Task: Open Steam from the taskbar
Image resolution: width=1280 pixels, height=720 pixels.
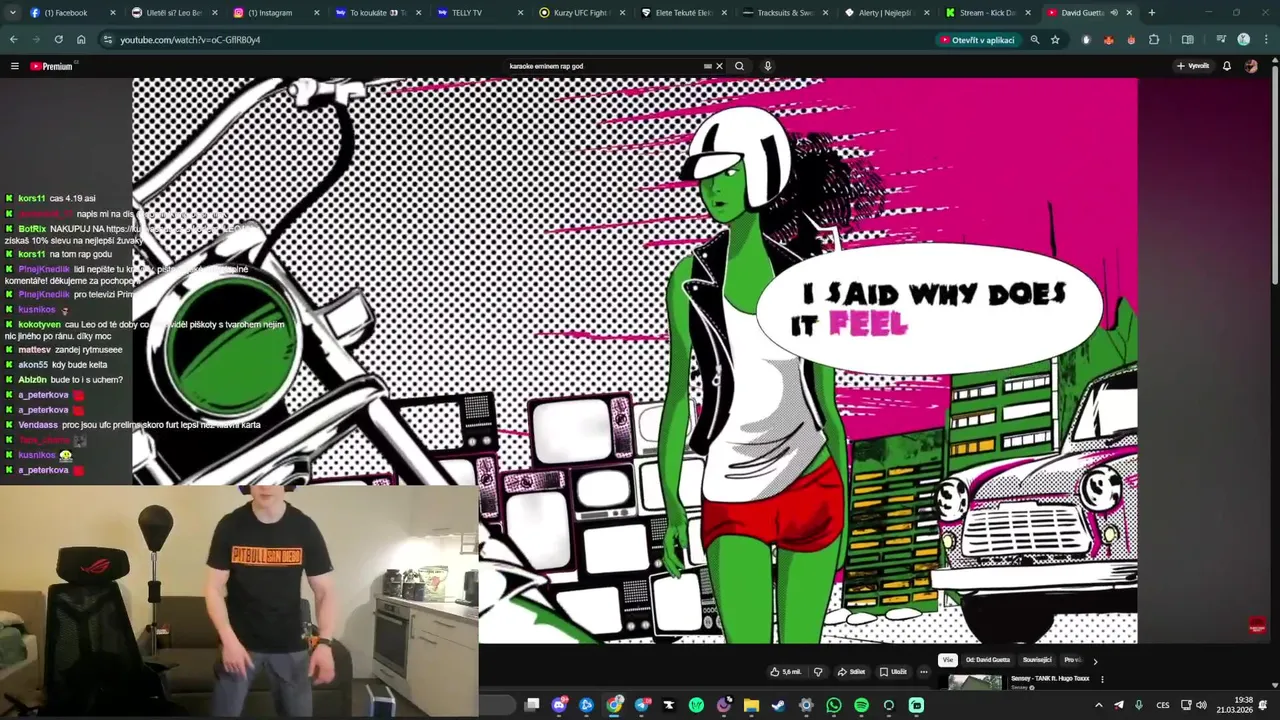Action: [x=779, y=705]
